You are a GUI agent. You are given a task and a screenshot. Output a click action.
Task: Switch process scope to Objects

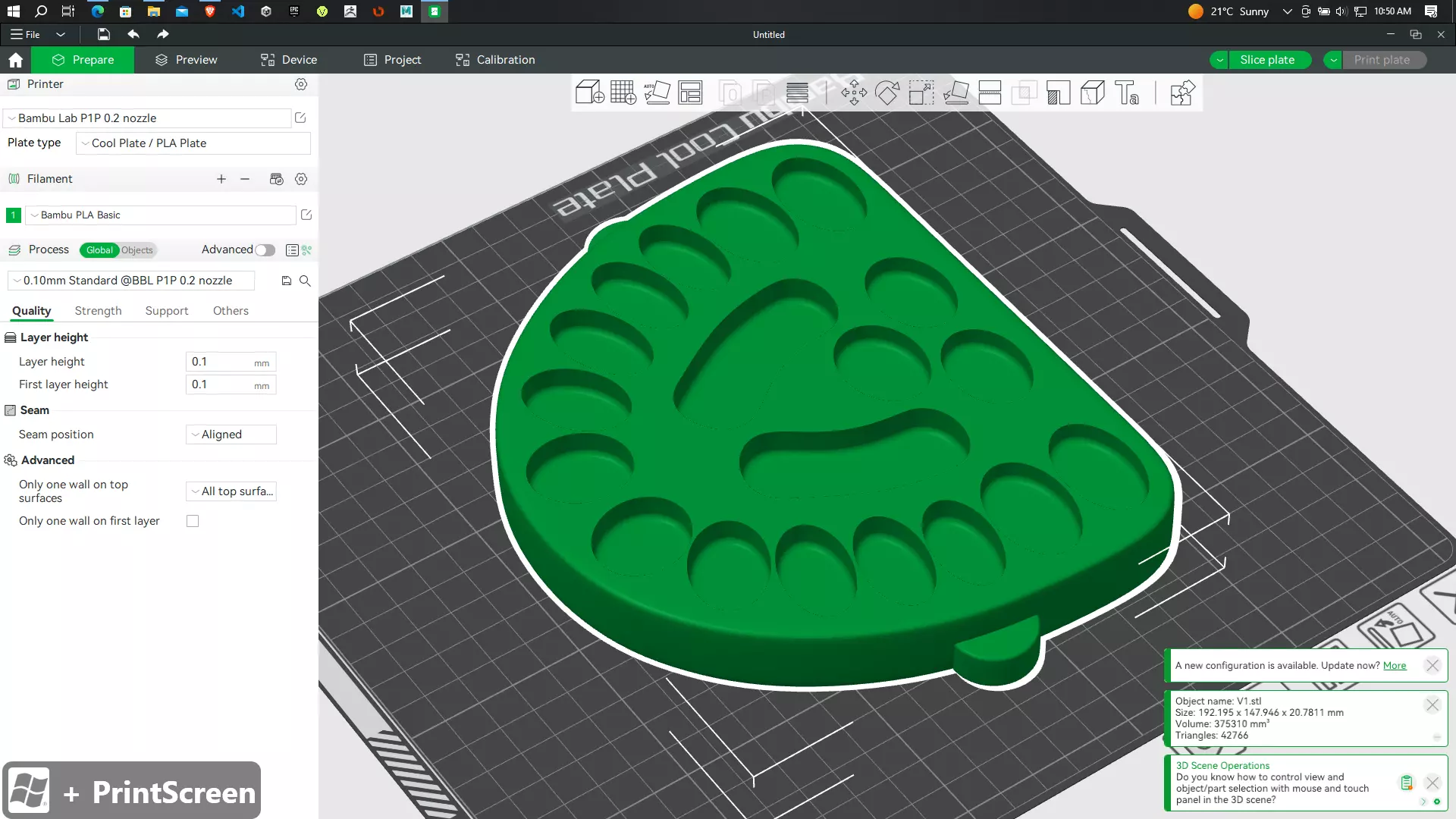(x=137, y=250)
